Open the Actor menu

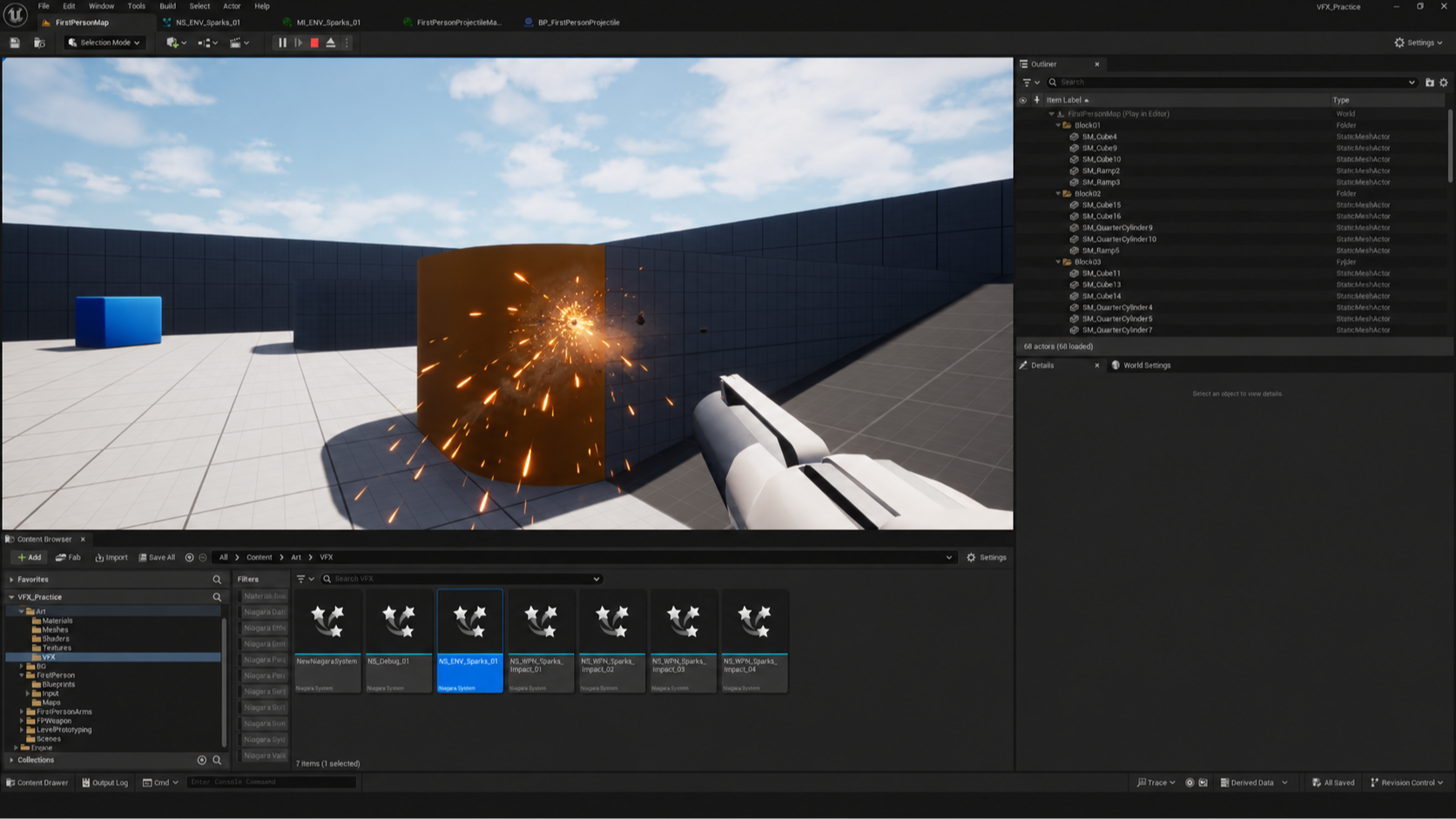tap(232, 6)
